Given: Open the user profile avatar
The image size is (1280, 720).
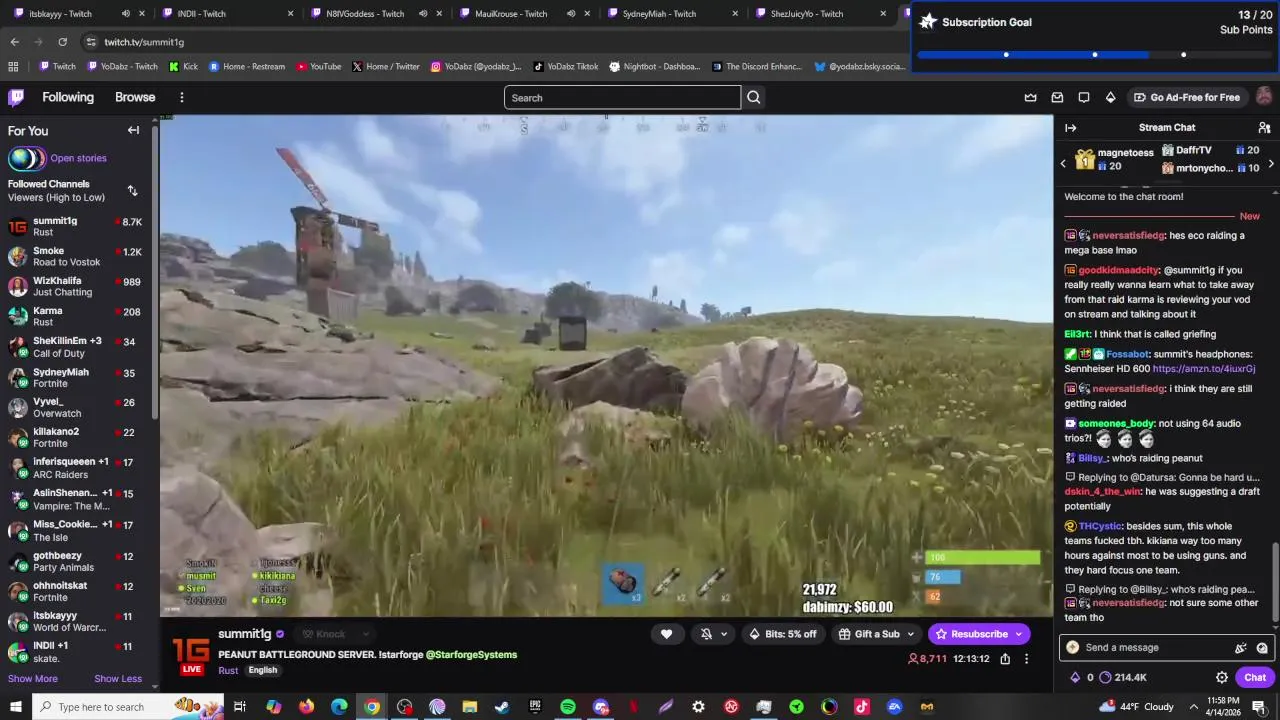Looking at the screenshot, I should 1264,96.
